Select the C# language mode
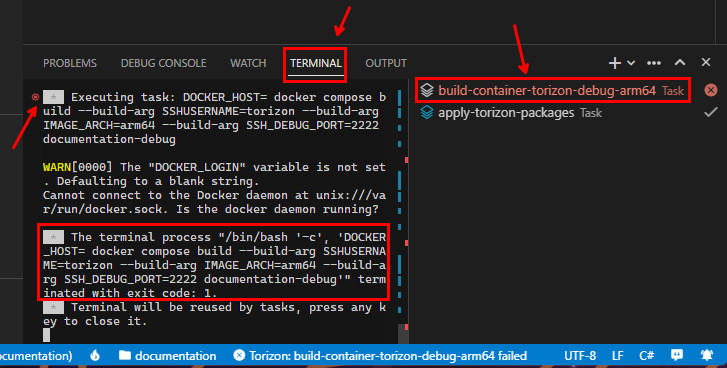This screenshot has width=727, height=368. coord(647,356)
